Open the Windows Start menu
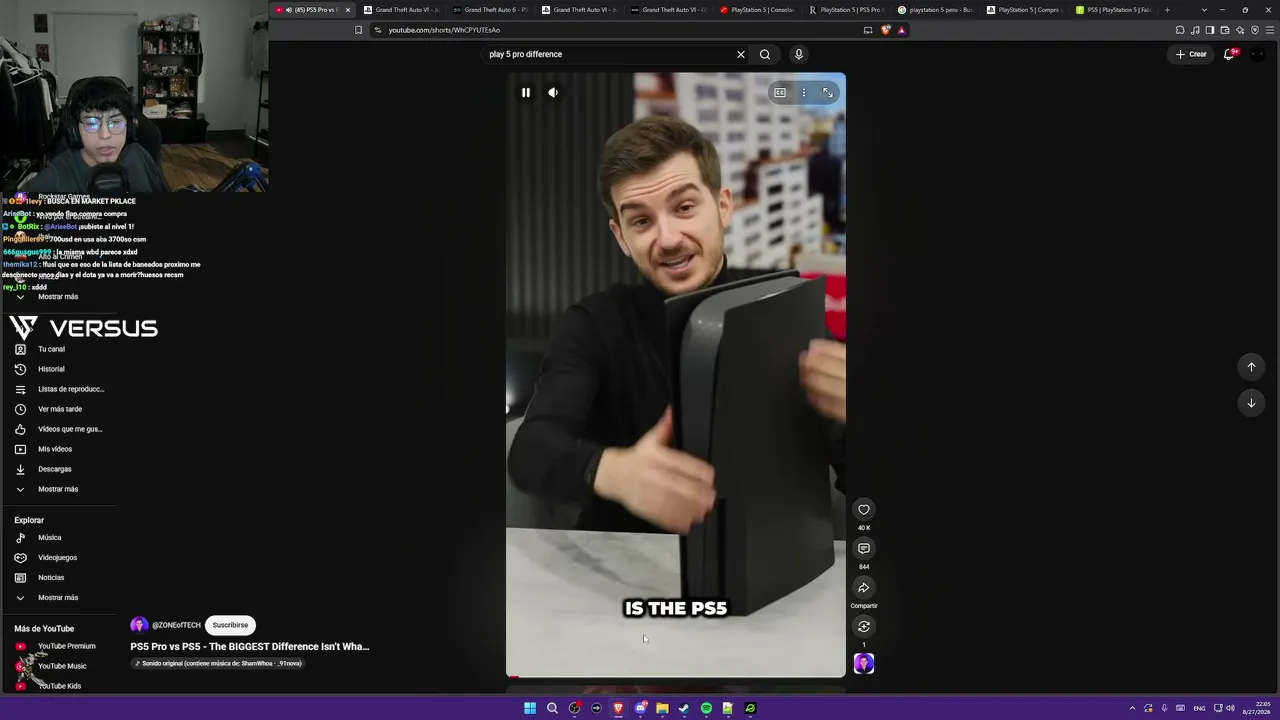This screenshot has height=720, width=1280. pos(530,709)
